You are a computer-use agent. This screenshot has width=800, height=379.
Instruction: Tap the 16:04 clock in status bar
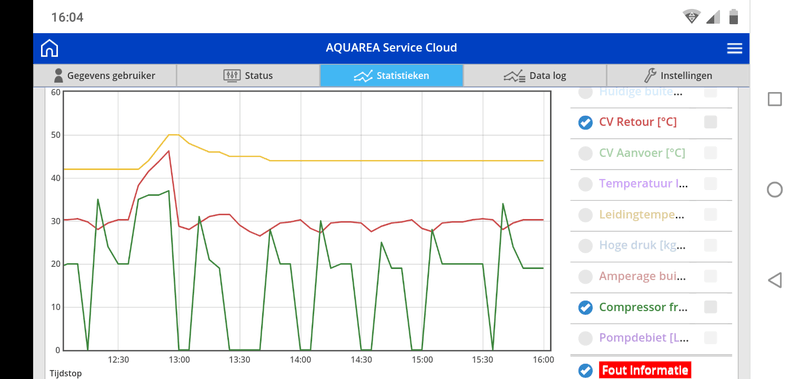[67, 17]
